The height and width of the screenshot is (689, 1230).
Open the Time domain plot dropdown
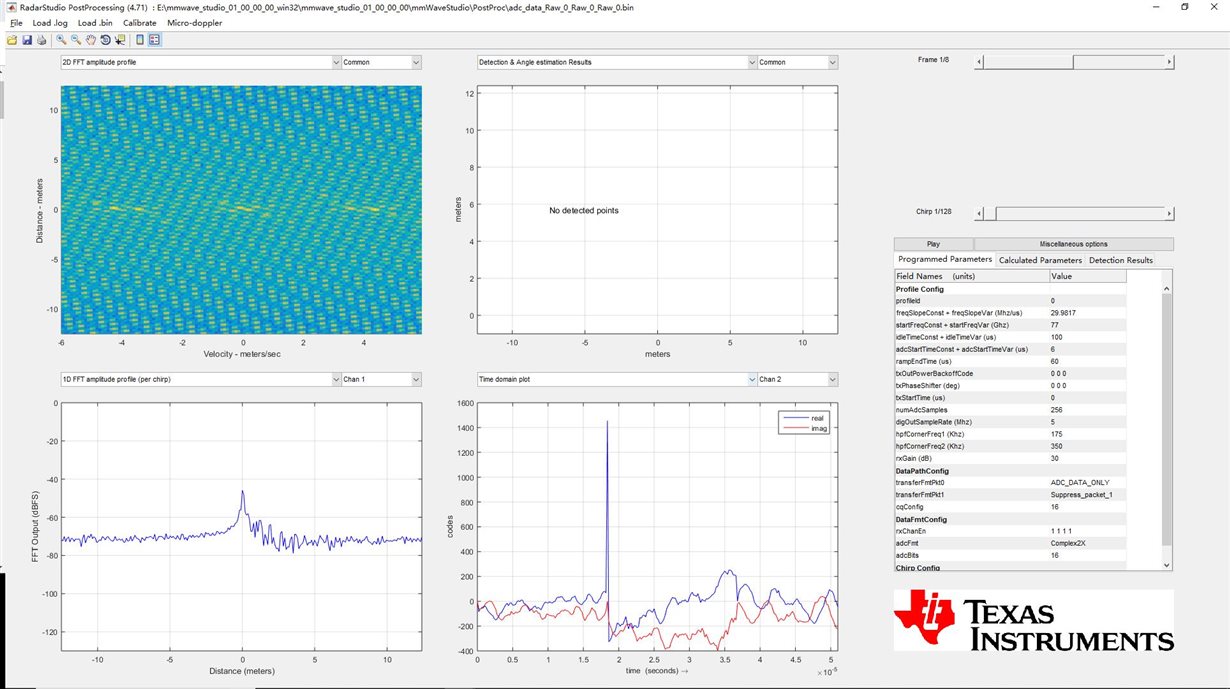[x=617, y=379]
